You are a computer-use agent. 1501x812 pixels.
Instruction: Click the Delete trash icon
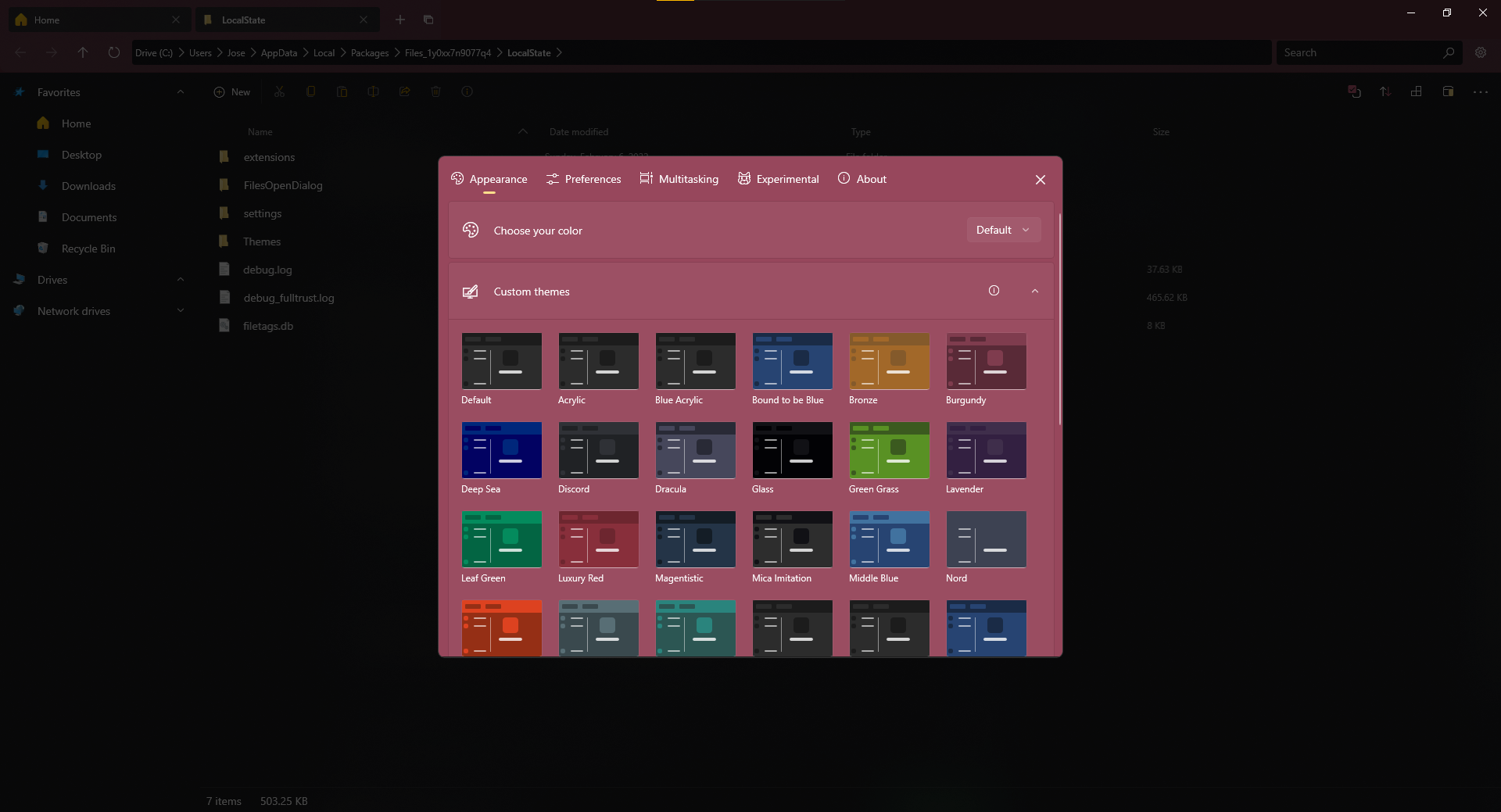pyautogui.click(x=435, y=91)
